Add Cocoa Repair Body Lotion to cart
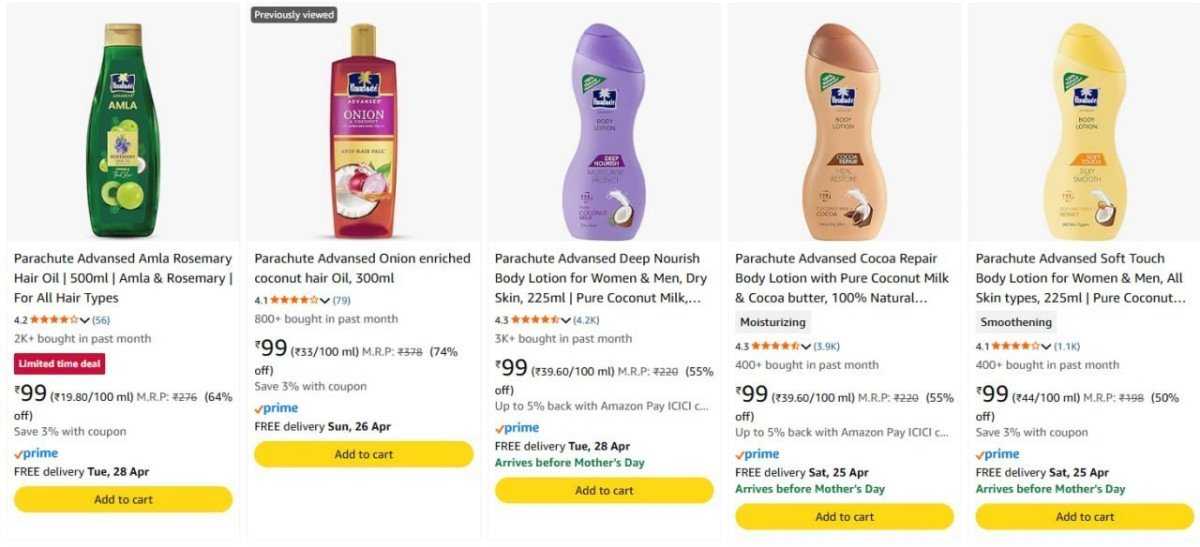 tap(844, 517)
